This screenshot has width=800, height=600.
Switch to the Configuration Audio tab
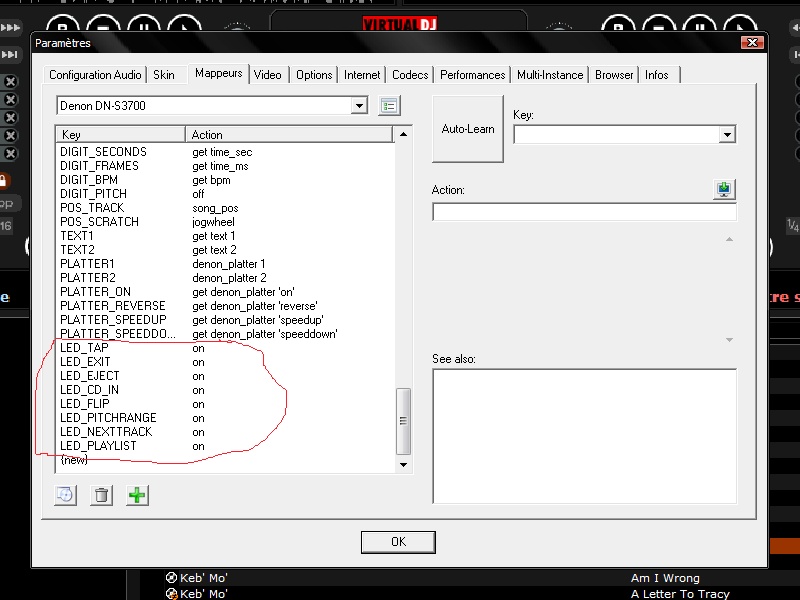[95, 75]
